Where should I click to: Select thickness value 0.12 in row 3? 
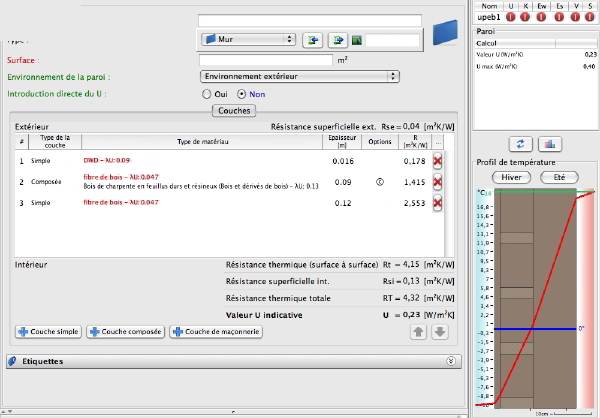[343, 203]
